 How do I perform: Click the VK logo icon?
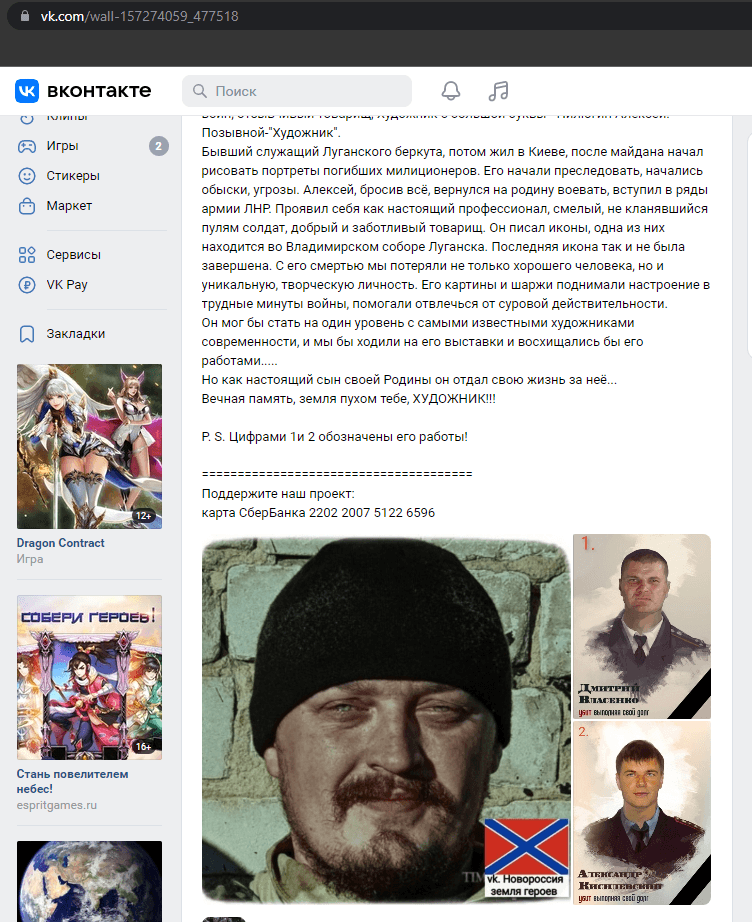(27, 91)
